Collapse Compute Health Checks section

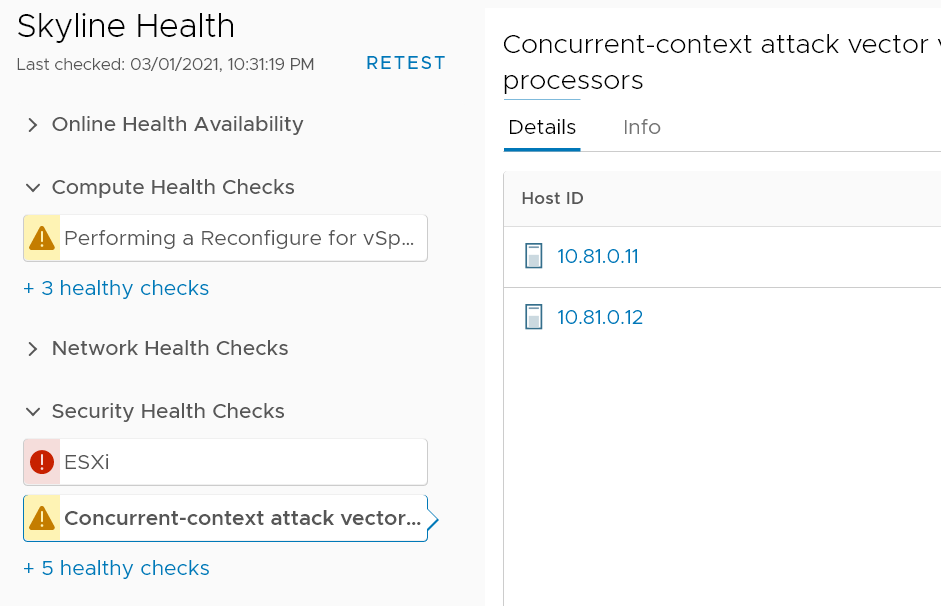32,188
